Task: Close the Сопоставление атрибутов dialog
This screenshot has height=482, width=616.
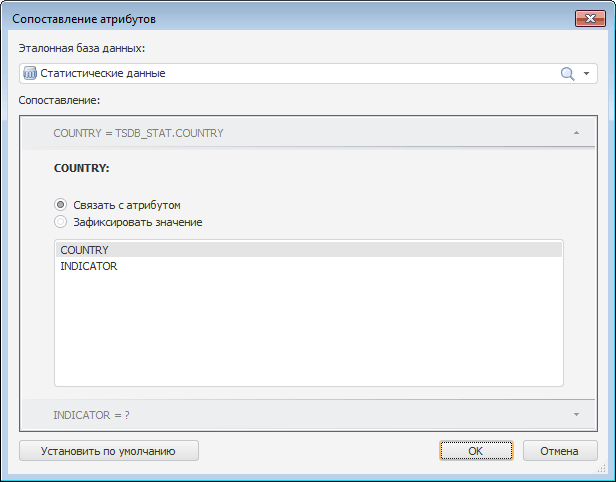Action: [x=587, y=19]
